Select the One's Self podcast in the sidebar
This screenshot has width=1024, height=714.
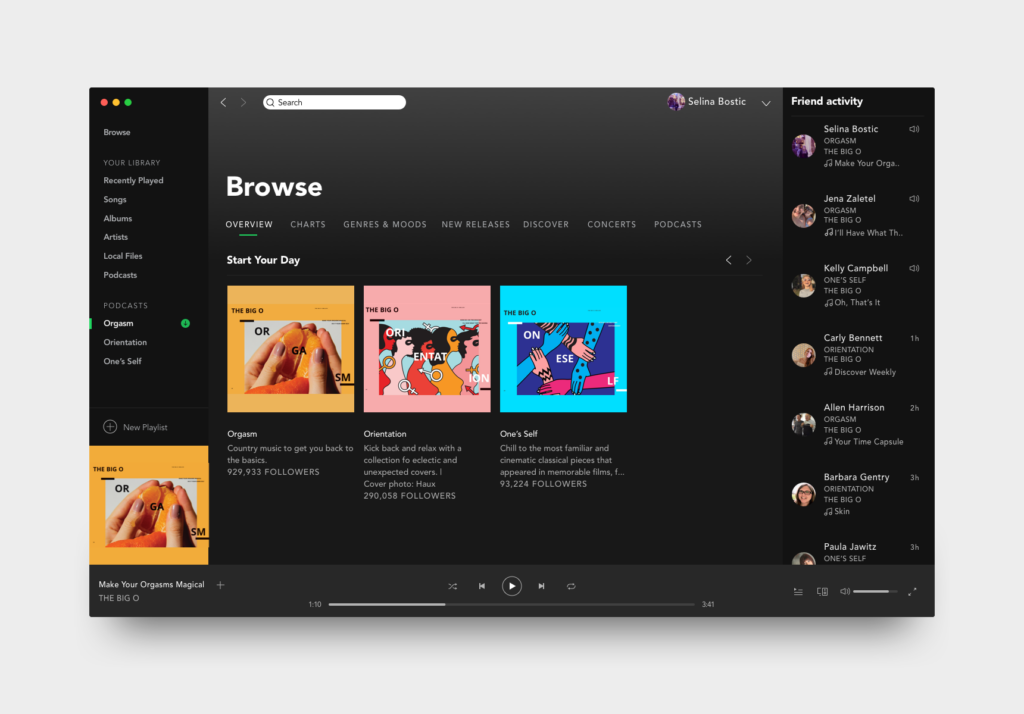click(x=123, y=361)
